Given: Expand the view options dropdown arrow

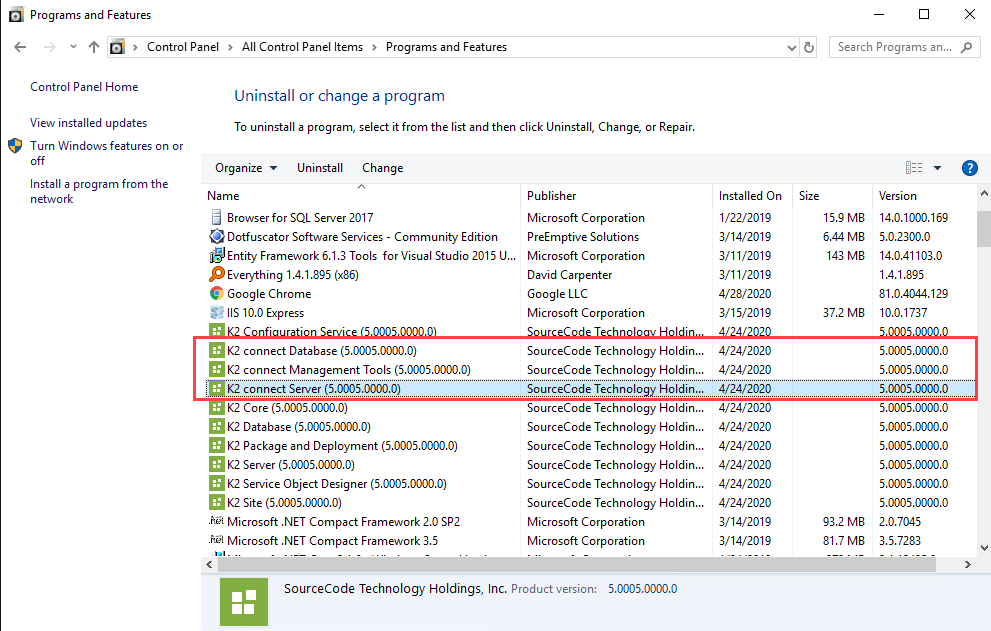Looking at the screenshot, I should 937,168.
